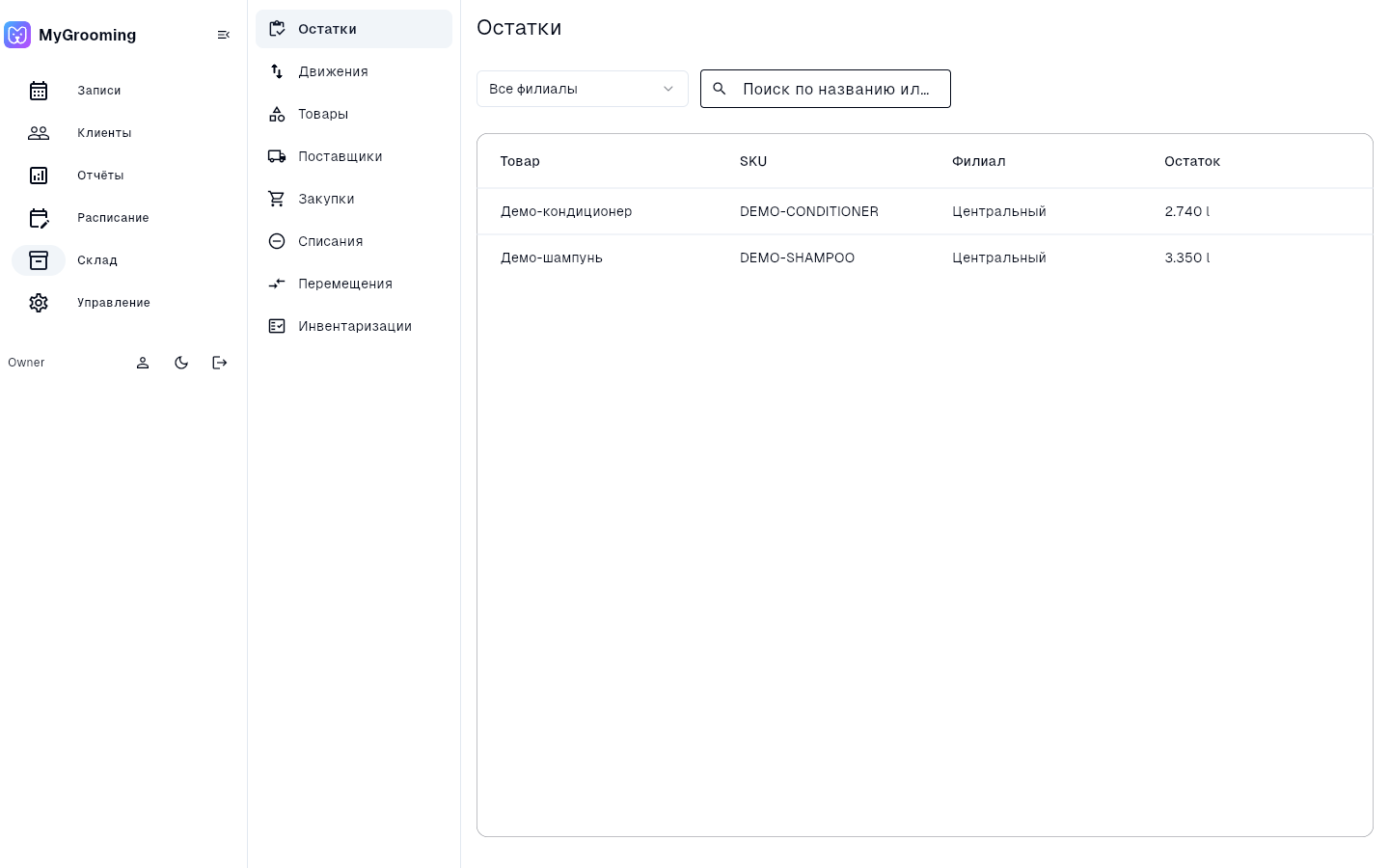Go to Товары section

pos(354,114)
